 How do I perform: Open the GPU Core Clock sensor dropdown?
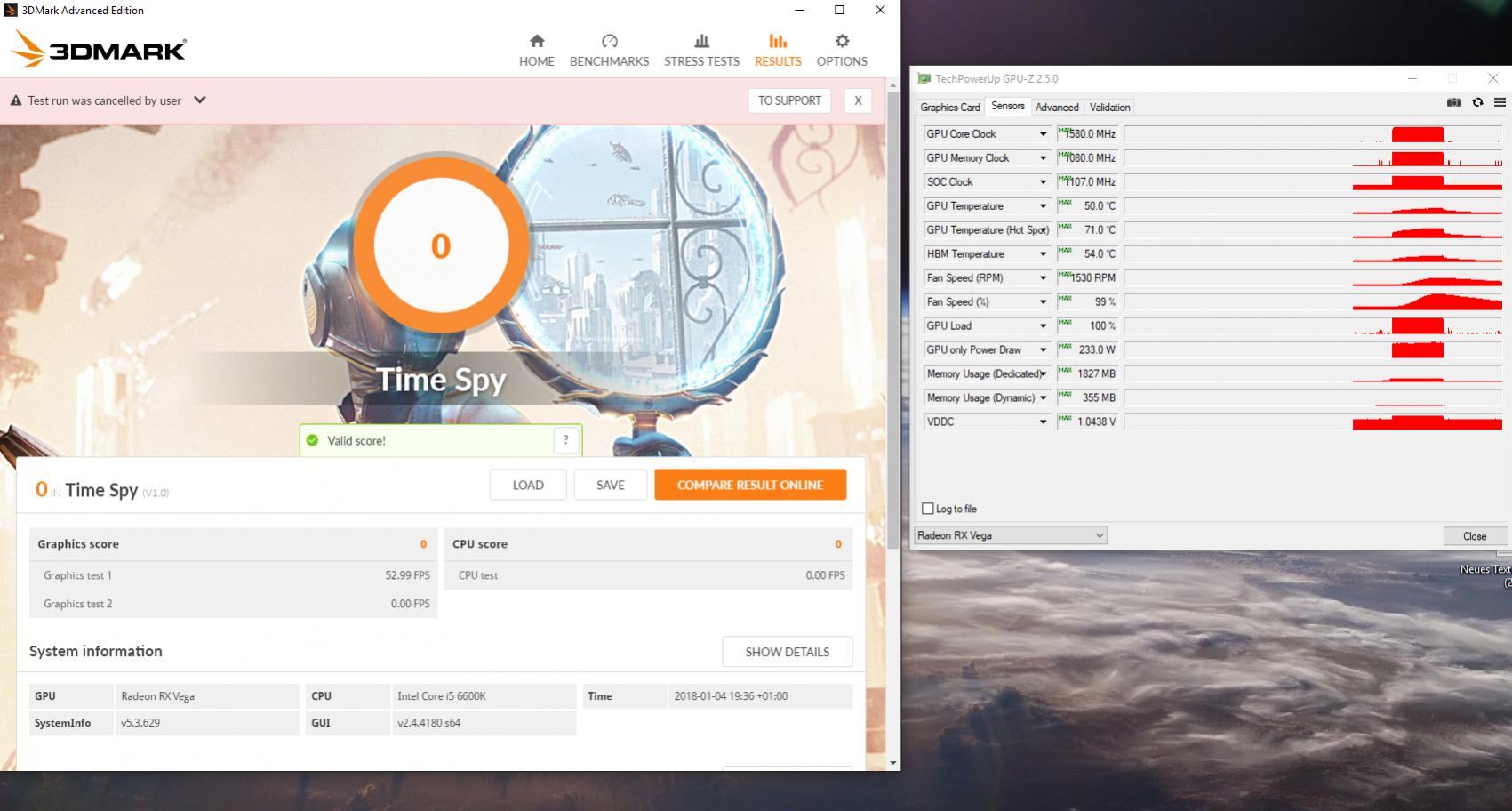[1043, 134]
